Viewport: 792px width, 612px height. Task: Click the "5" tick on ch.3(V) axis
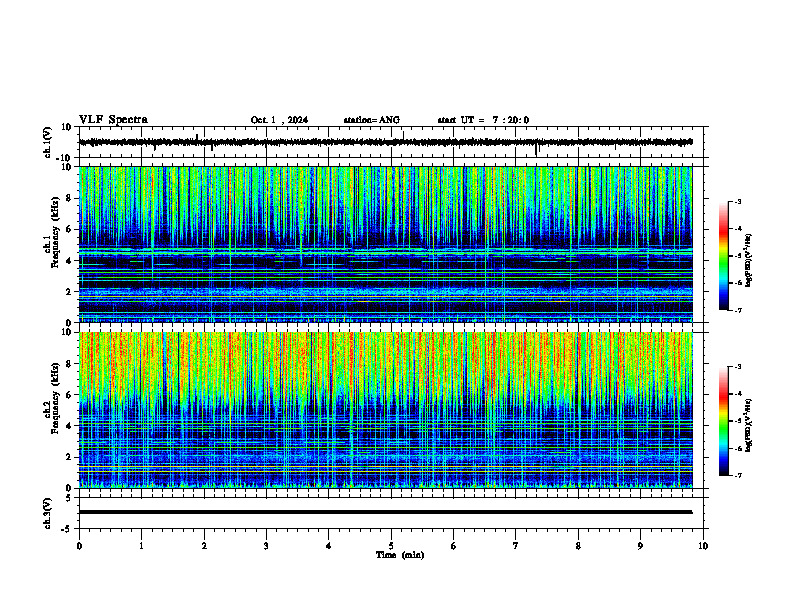[x=69, y=498]
